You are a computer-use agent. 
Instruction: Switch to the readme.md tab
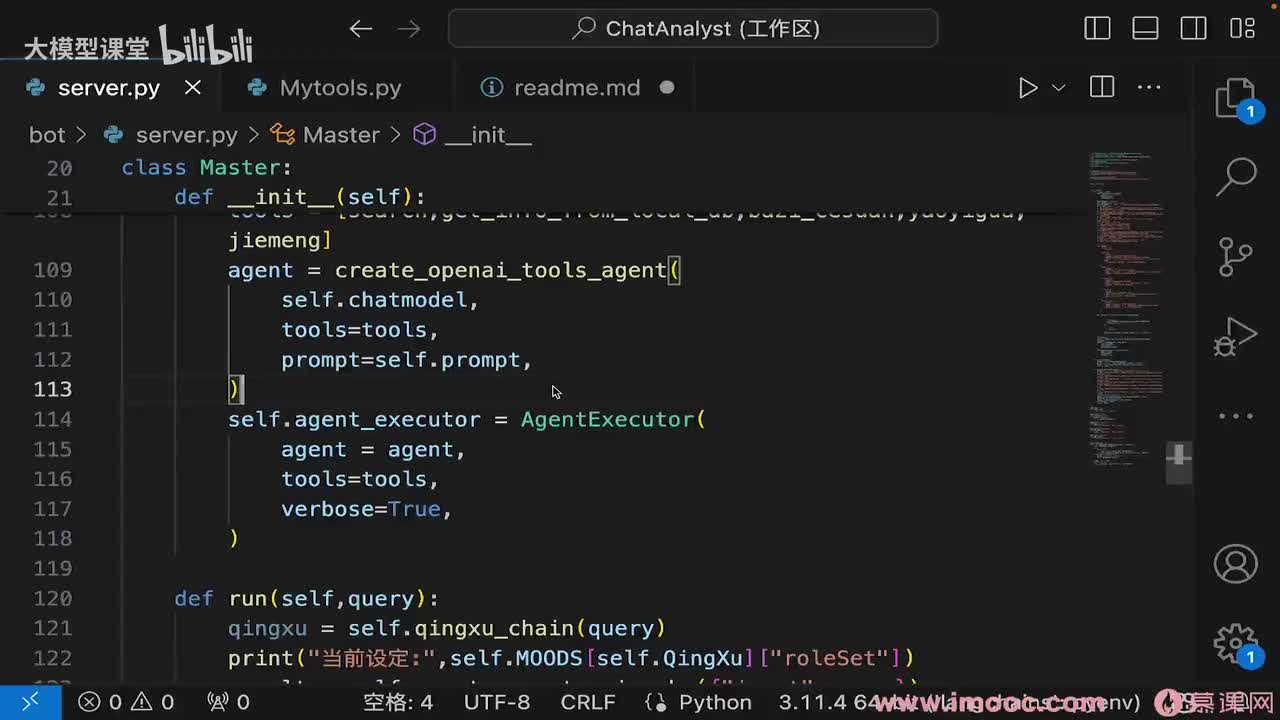tap(577, 88)
